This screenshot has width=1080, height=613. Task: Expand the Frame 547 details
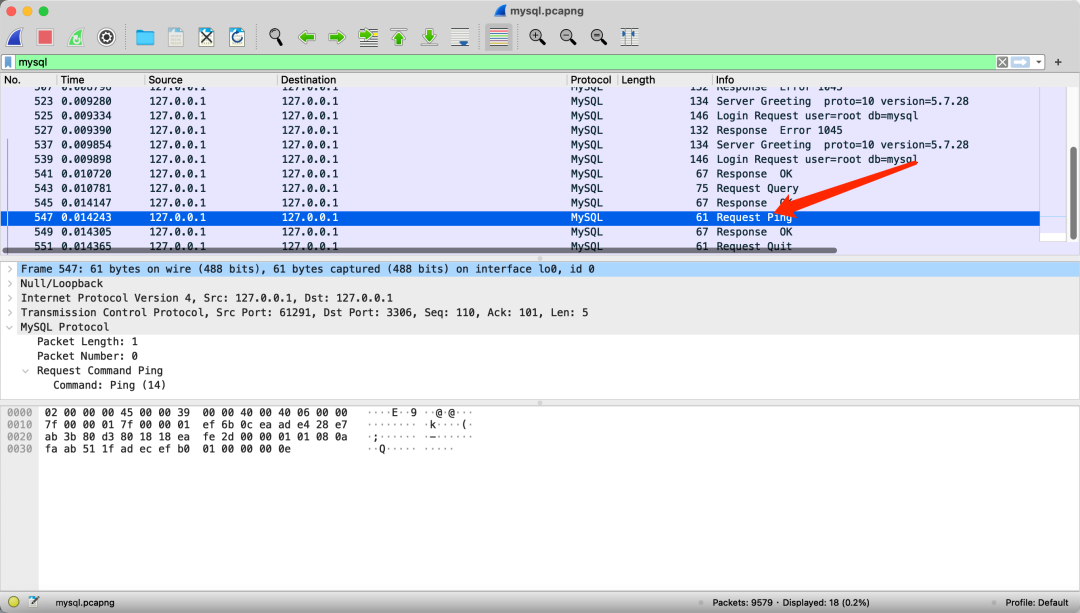tap(10, 269)
